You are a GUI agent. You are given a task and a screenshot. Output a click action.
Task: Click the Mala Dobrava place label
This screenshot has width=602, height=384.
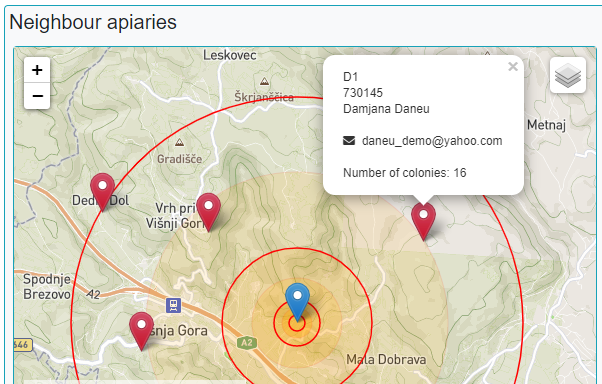386,359
